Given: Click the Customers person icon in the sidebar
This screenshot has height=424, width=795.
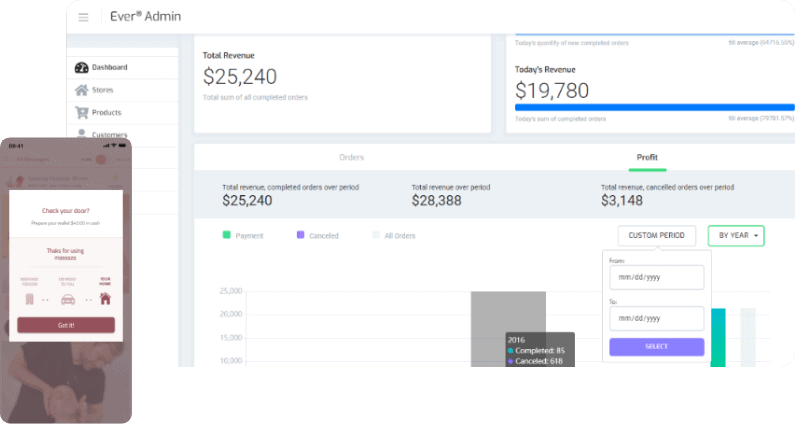Looking at the screenshot, I should 82,133.
